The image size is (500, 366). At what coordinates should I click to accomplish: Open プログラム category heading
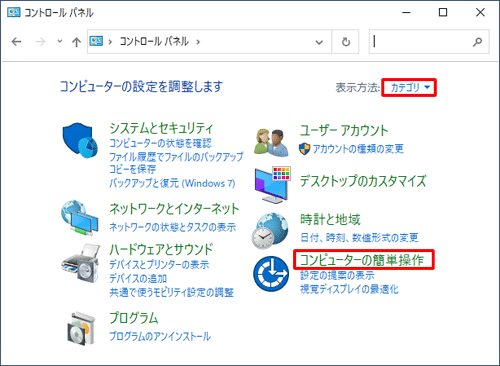click(x=134, y=318)
